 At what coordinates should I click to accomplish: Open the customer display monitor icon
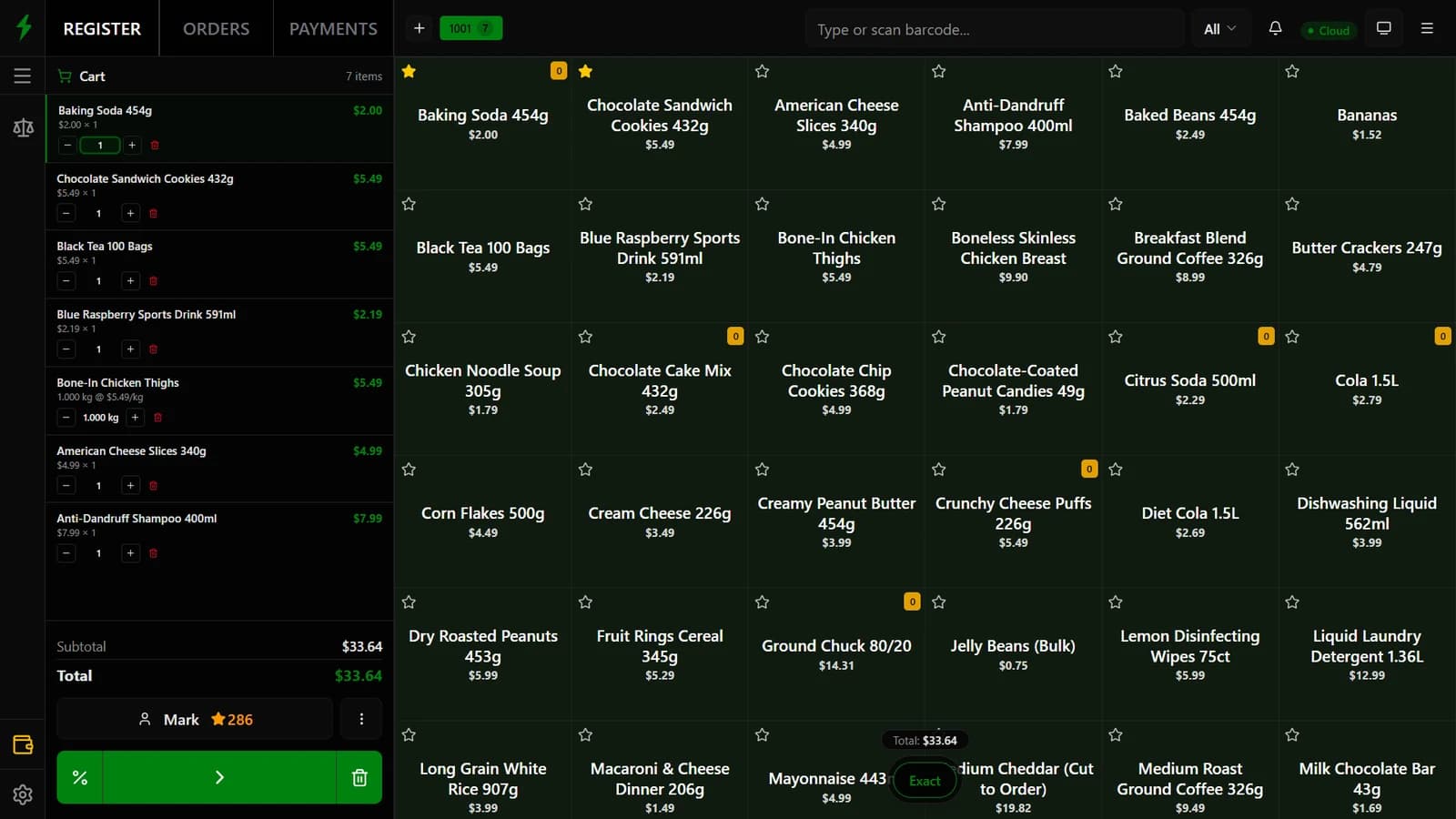coord(1383,28)
